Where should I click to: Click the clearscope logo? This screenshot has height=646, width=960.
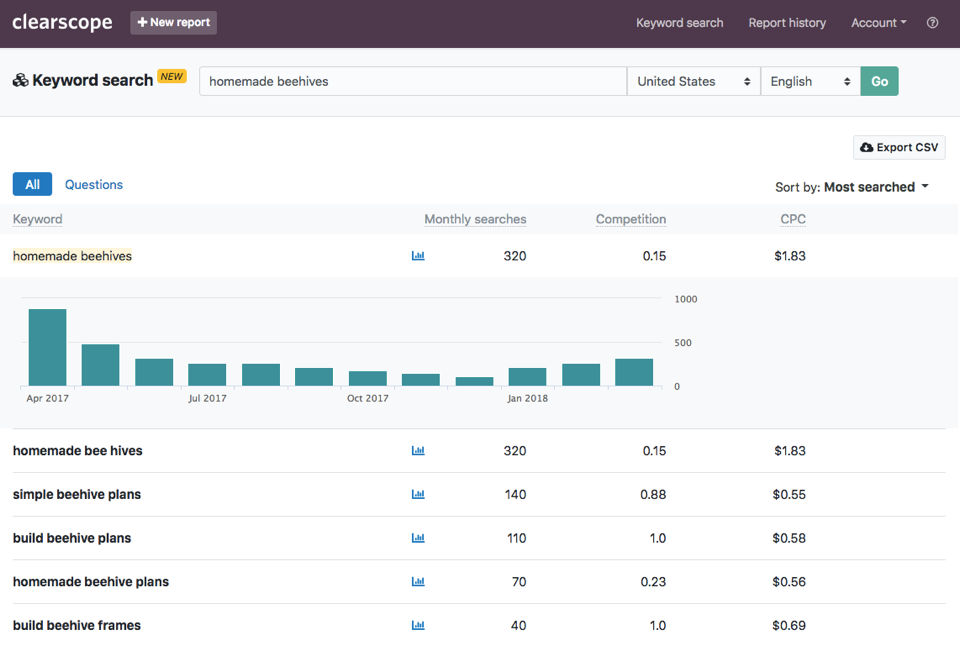click(x=62, y=23)
